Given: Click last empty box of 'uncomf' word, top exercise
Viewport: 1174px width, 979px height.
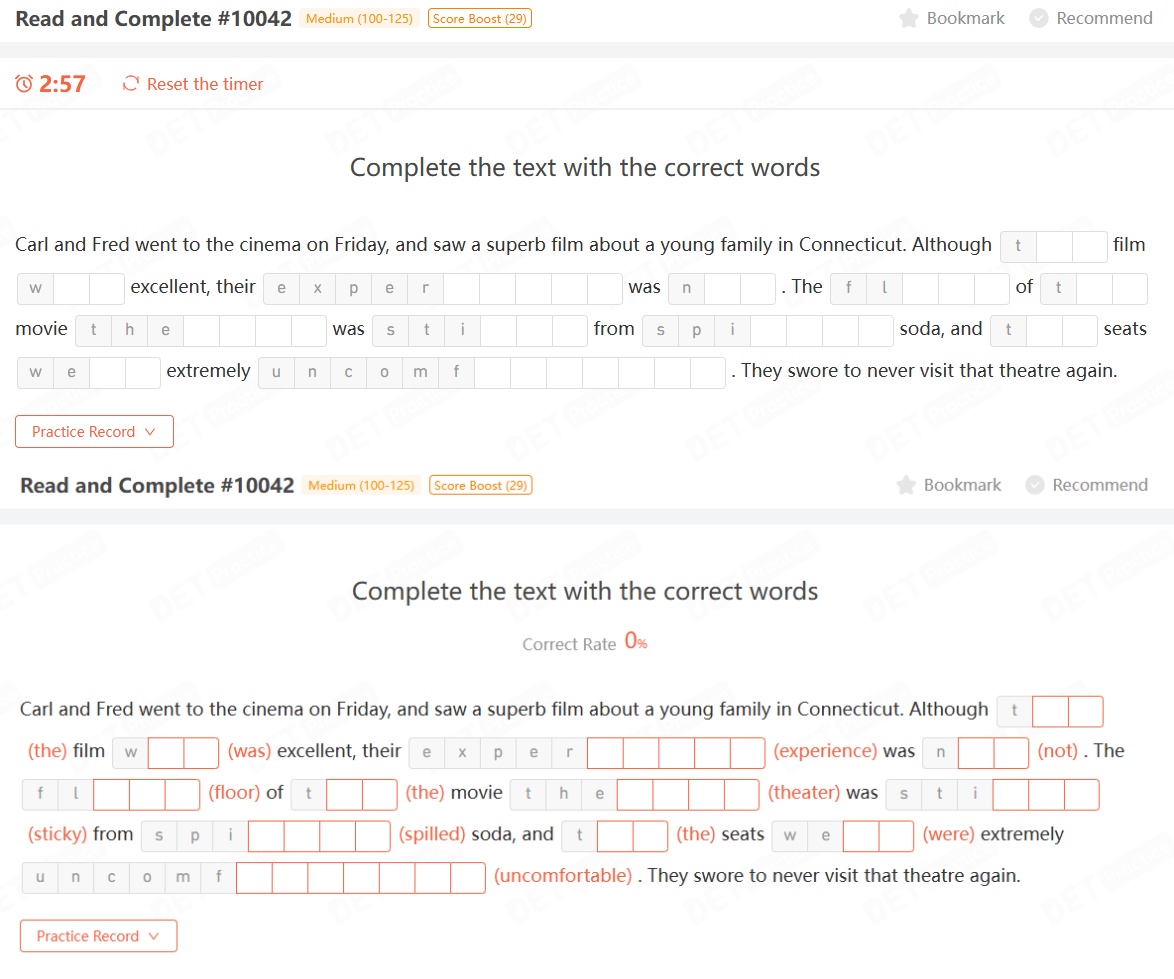Looking at the screenshot, I should point(708,373).
